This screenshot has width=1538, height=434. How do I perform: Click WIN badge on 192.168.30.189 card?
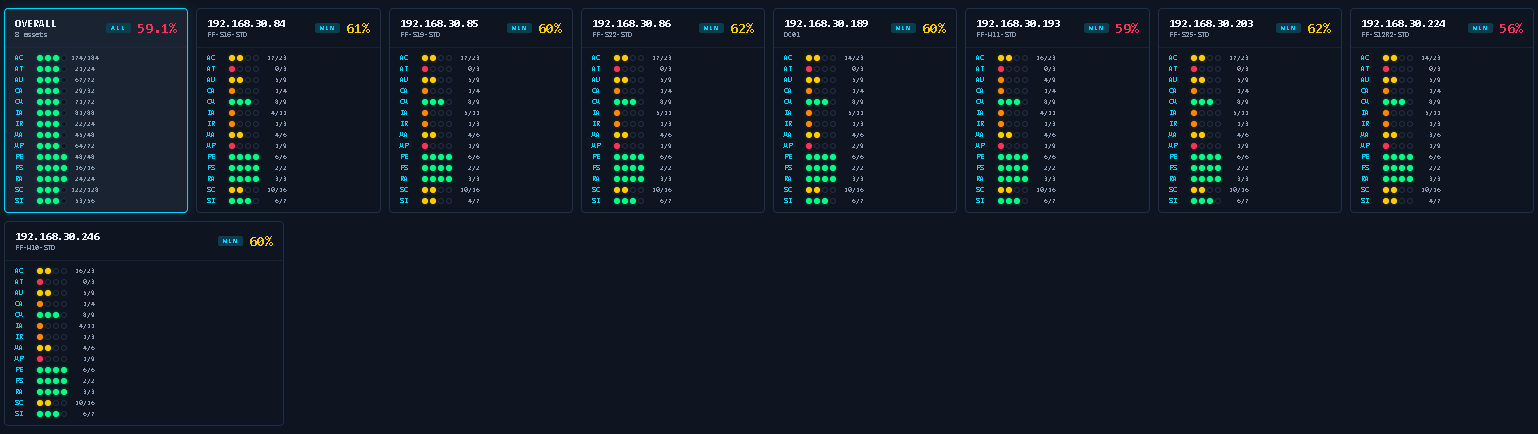[903, 29]
